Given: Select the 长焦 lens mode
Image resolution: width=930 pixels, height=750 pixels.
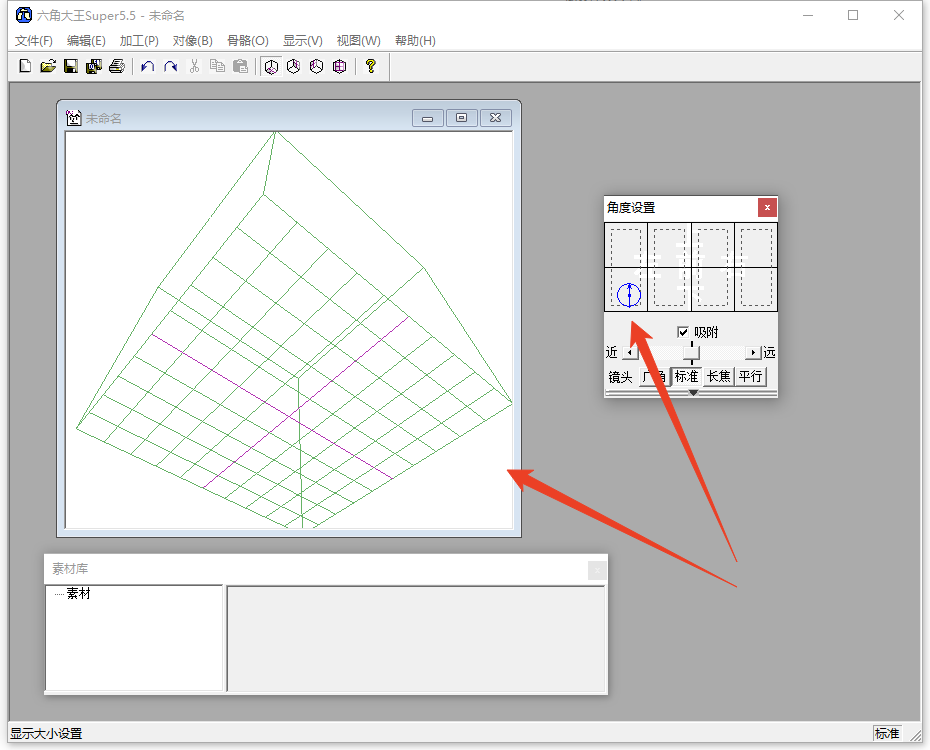Looking at the screenshot, I should (x=719, y=377).
